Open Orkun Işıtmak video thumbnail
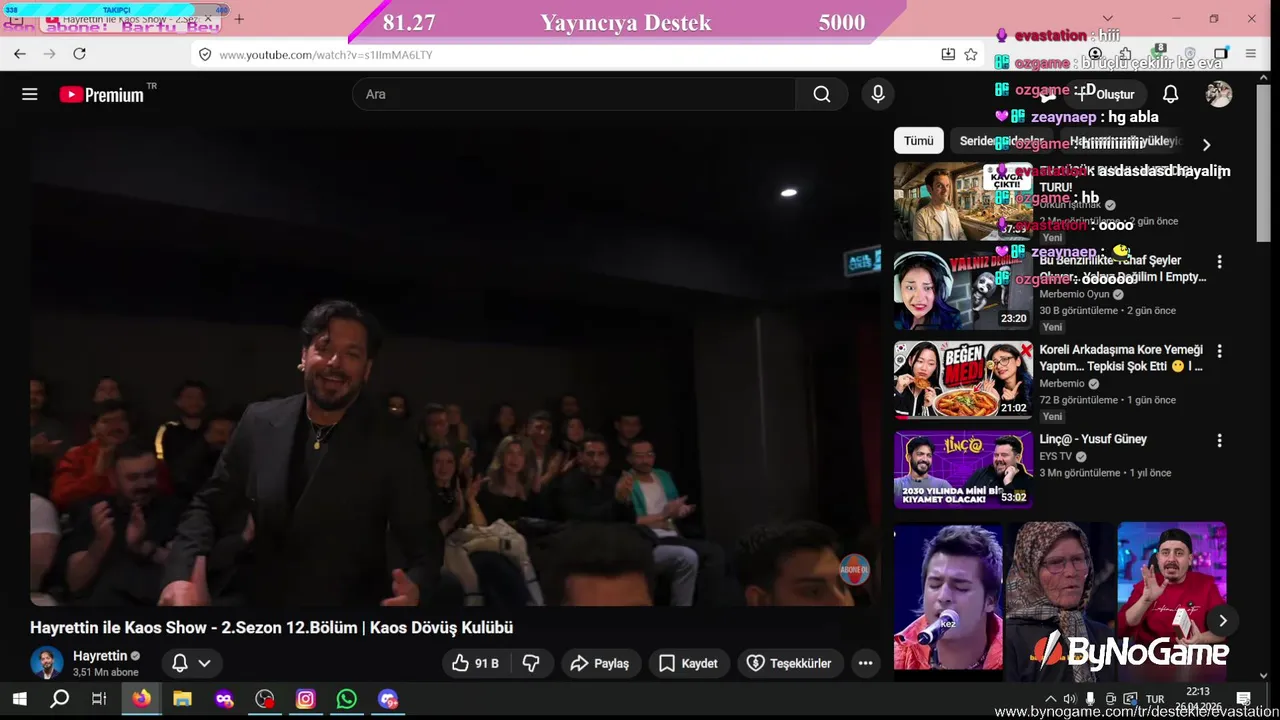This screenshot has width=1280, height=720. point(963,201)
